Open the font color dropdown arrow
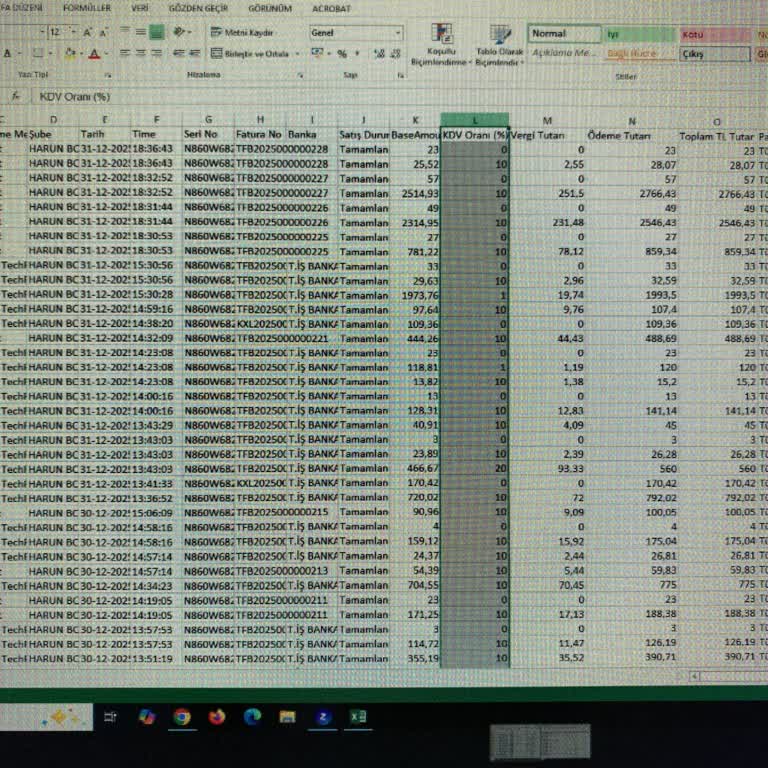The image size is (768, 768). tap(106, 54)
